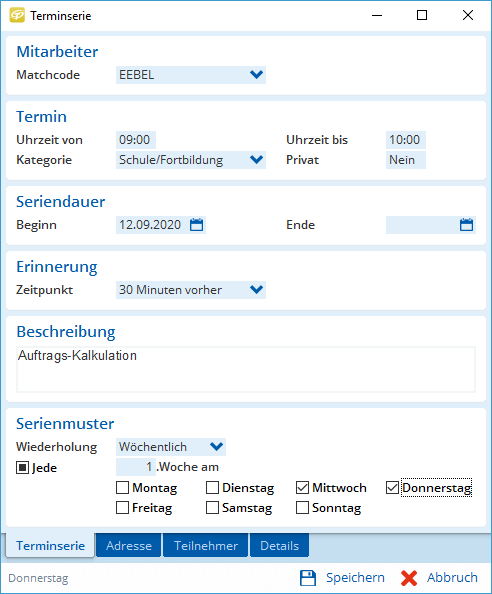Open the Kategorie dropdown list

click(256, 159)
